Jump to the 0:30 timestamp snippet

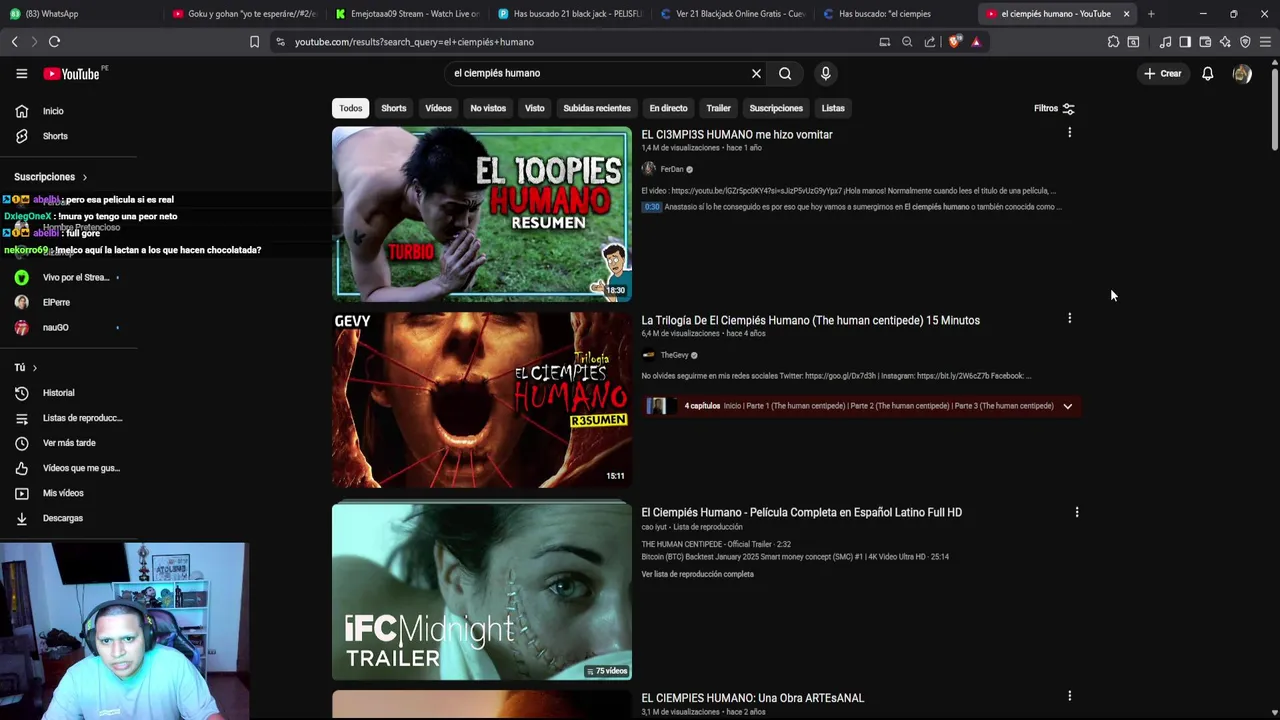pos(652,207)
